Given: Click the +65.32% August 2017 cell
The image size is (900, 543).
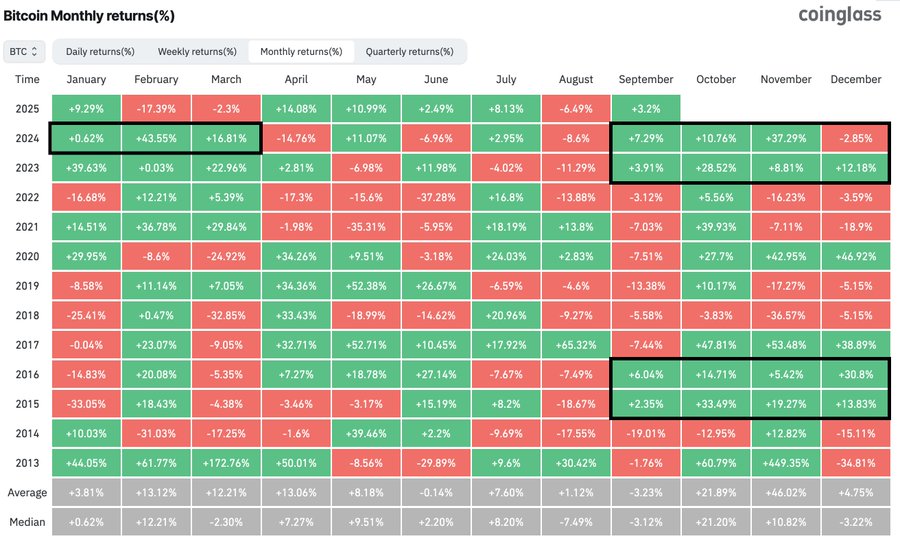Looking at the screenshot, I should pyautogui.click(x=577, y=345).
